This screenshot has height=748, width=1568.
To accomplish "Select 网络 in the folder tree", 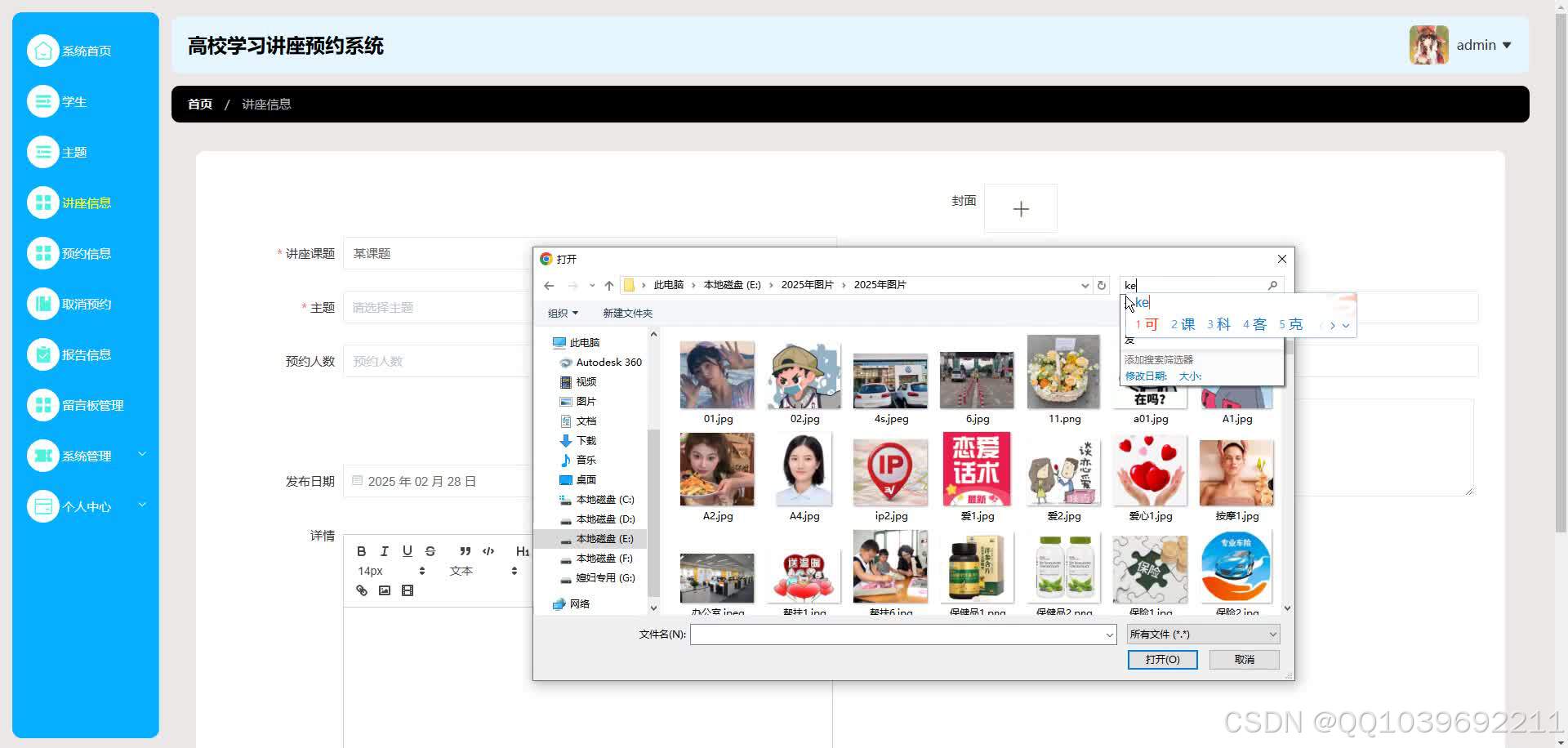I will click(572, 603).
